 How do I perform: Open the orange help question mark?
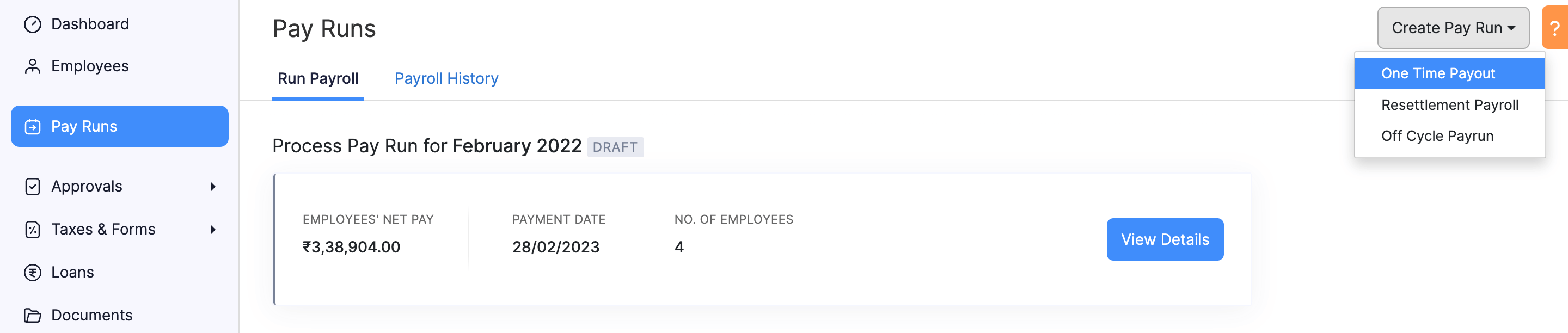click(x=1554, y=28)
